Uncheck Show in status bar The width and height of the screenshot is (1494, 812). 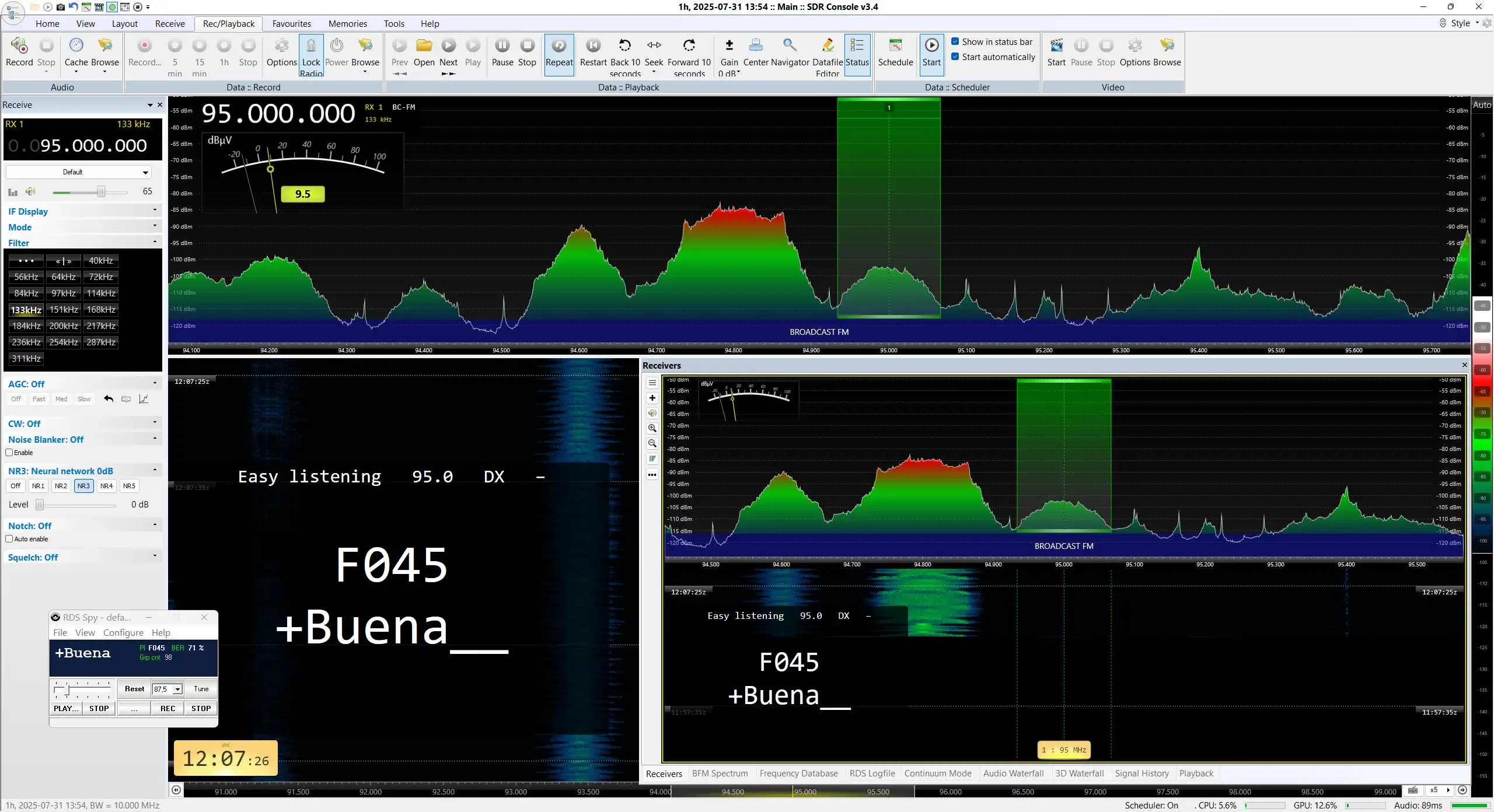tap(955, 41)
